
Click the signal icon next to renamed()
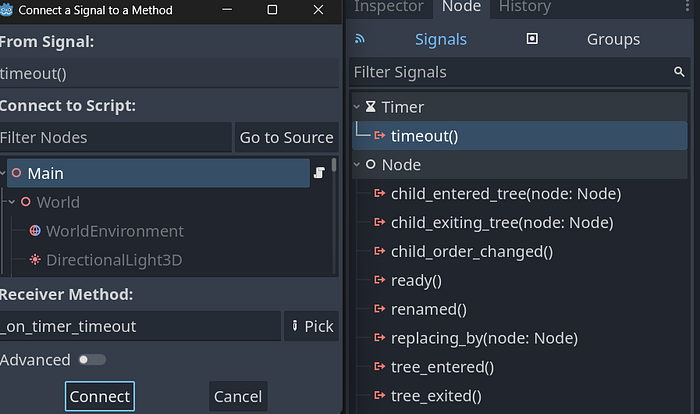[x=379, y=309]
